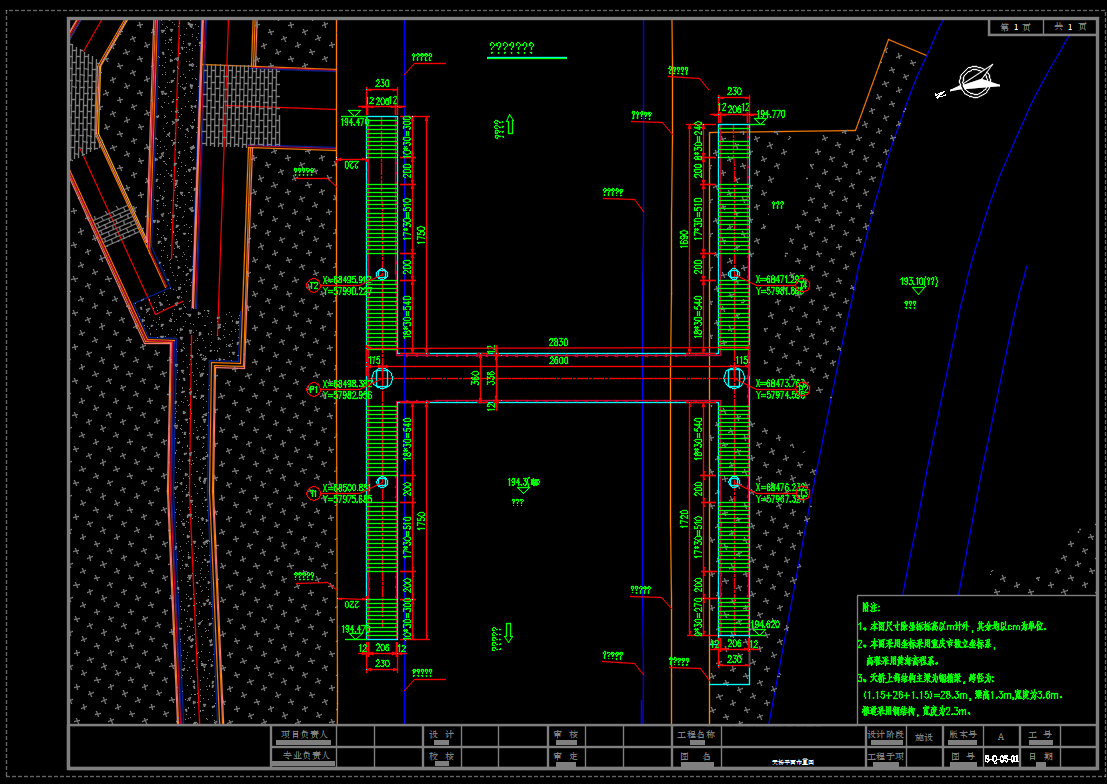Select the green upward direction arrow

point(509,125)
